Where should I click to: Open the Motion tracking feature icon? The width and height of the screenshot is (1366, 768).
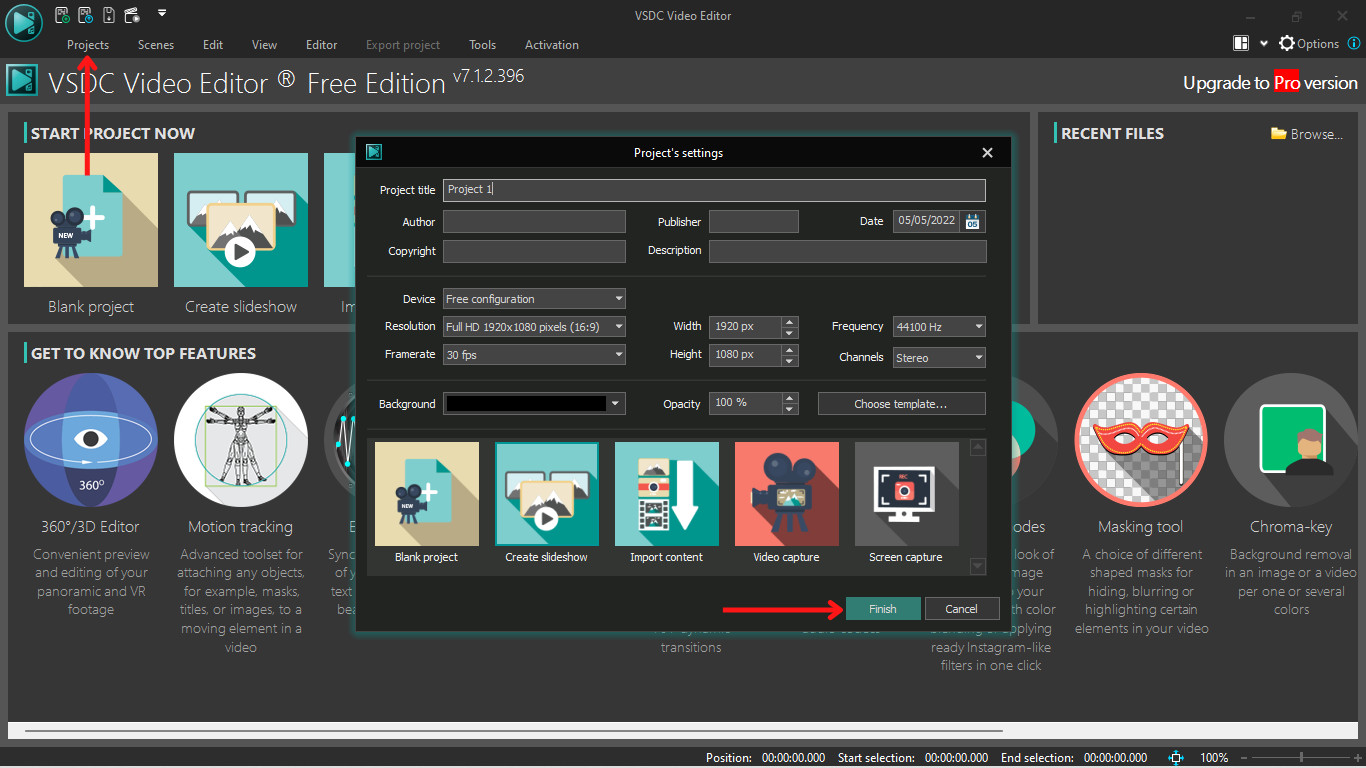point(241,441)
